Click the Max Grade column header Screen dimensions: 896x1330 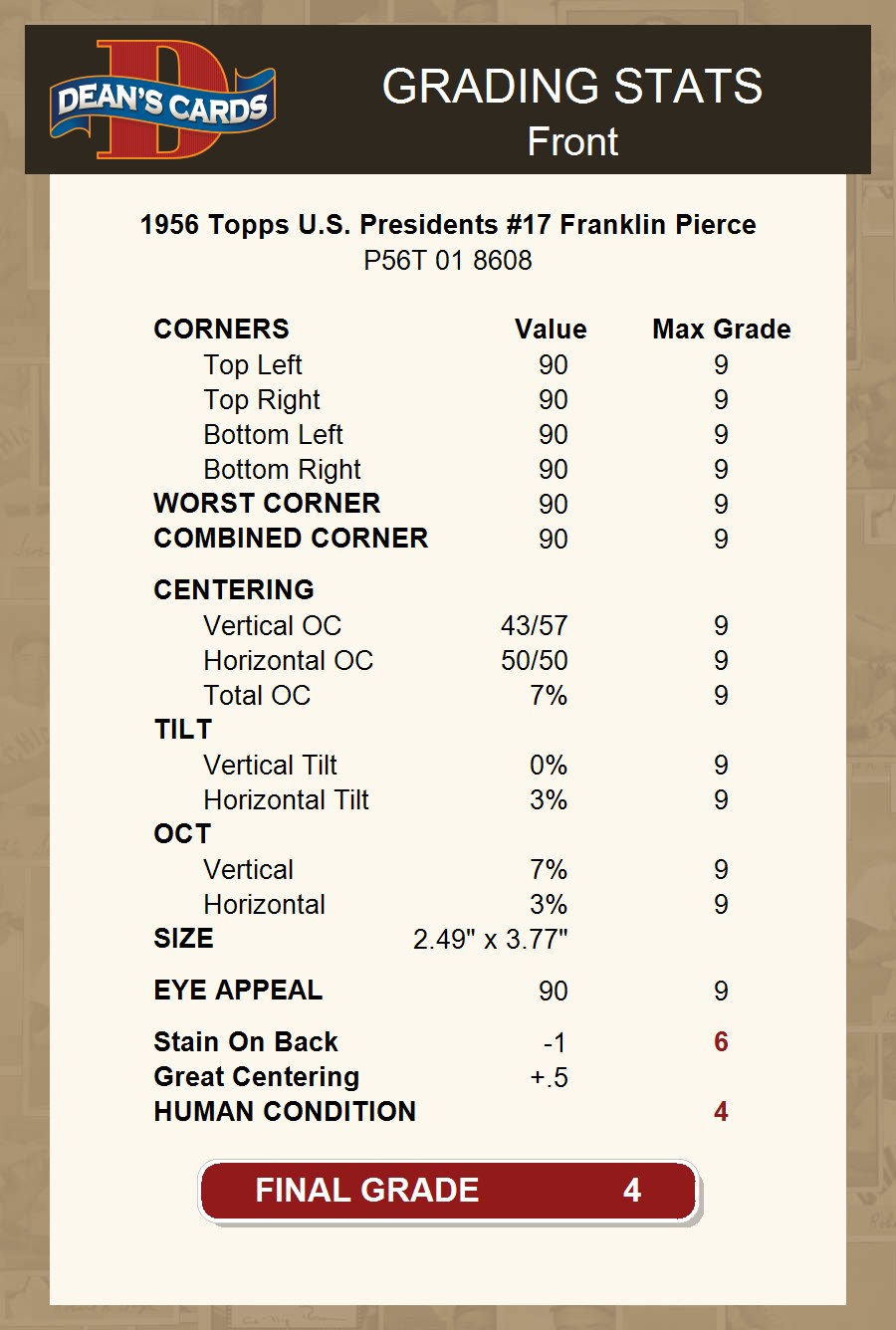click(x=721, y=330)
